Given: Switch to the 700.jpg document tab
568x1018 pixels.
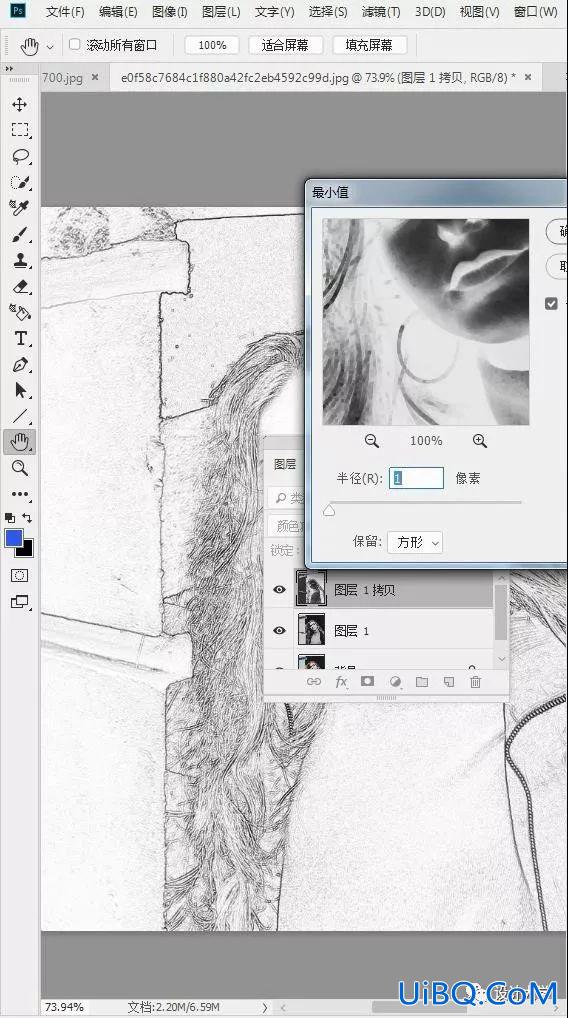Looking at the screenshot, I should pos(62,77).
